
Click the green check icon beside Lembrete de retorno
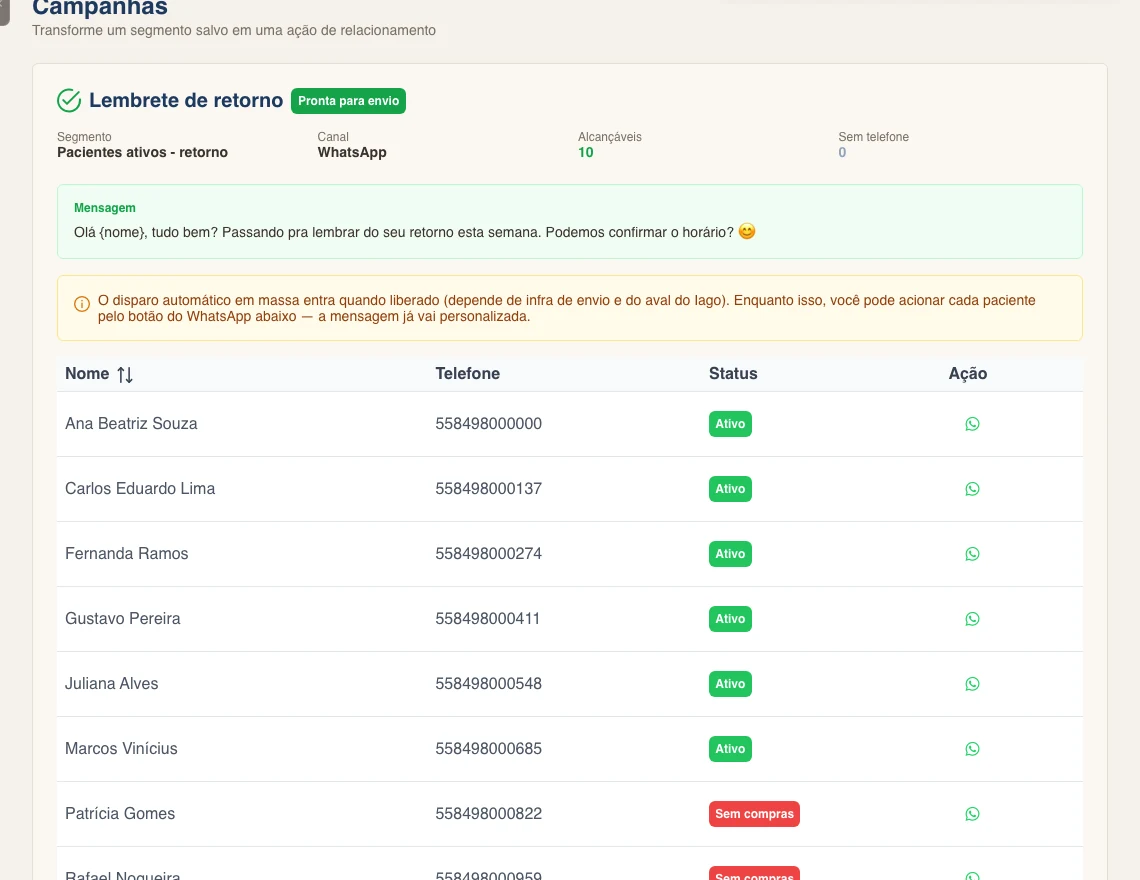click(69, 100)
